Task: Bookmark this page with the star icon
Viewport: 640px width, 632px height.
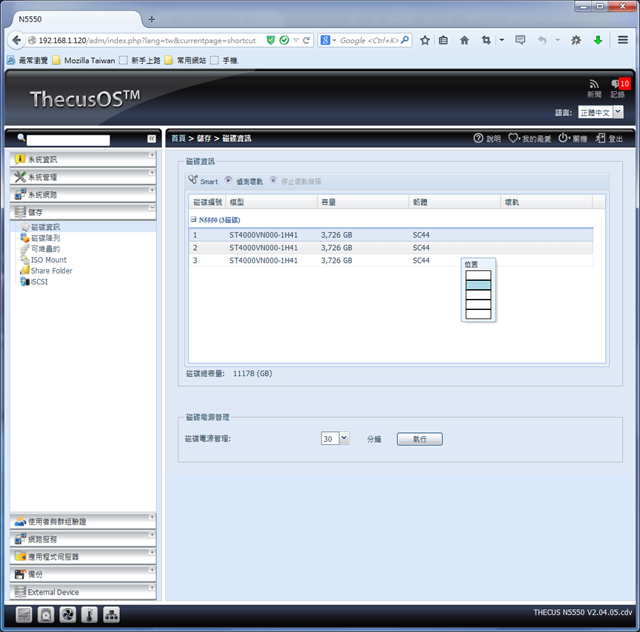Action: [x=425, y=40]
